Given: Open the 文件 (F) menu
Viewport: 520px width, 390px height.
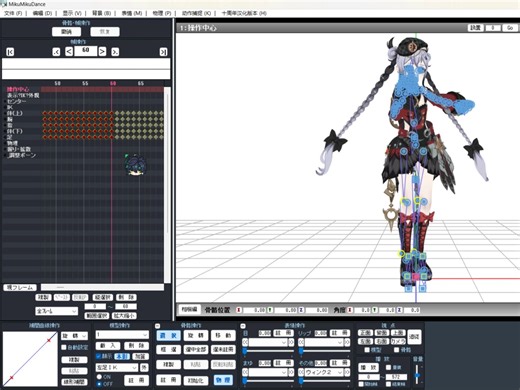Looking at the screenshot, I should pos(13,13).
